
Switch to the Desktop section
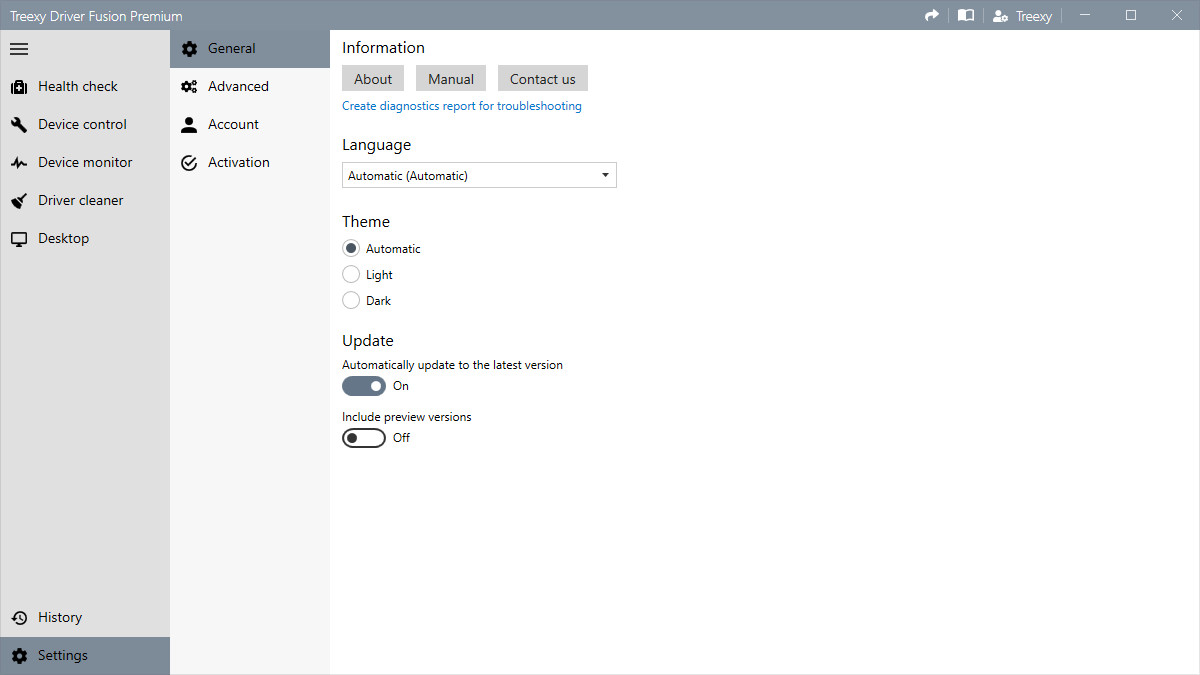click(x=63, y=238)
